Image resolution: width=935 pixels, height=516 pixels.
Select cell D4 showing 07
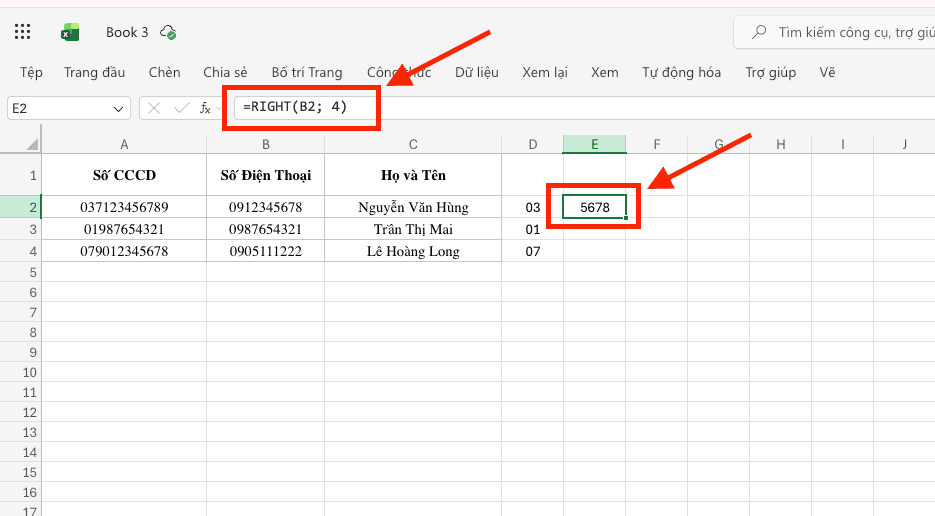532,251
